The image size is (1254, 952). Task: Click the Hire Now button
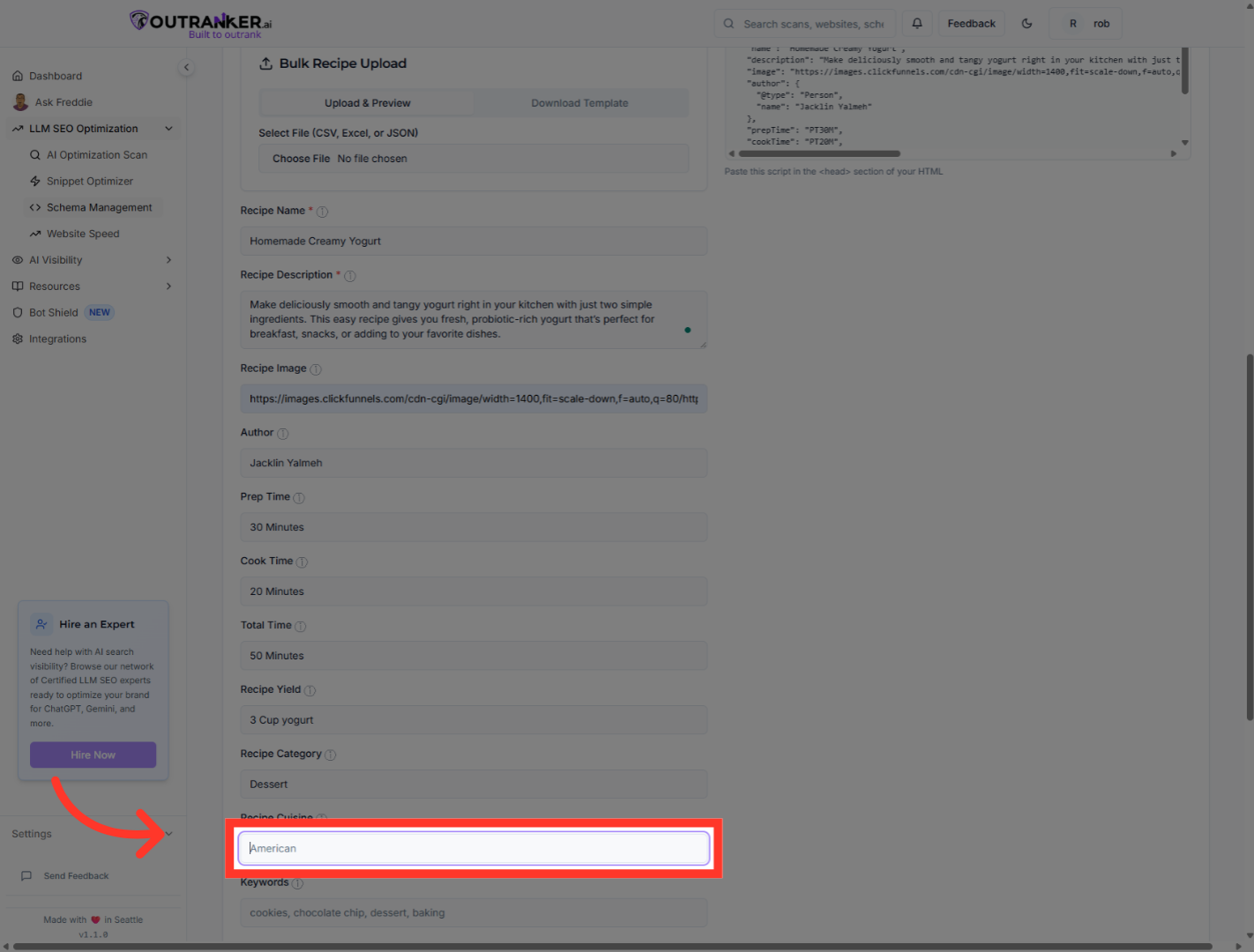(x=93, y=755)
